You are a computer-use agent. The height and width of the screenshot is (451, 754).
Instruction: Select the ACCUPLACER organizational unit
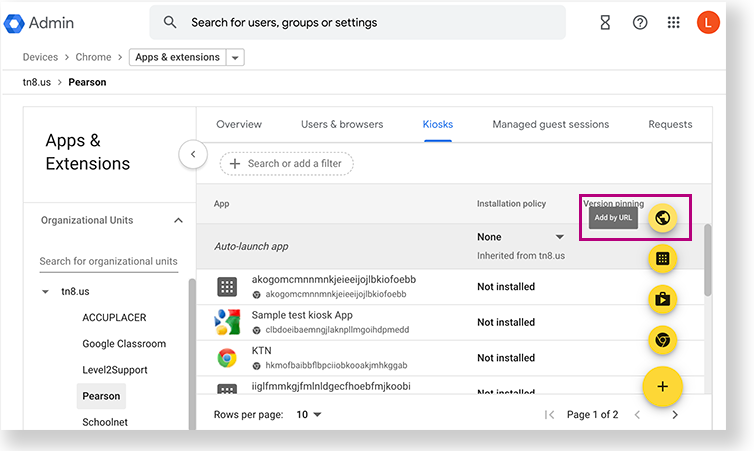point(114,318)
